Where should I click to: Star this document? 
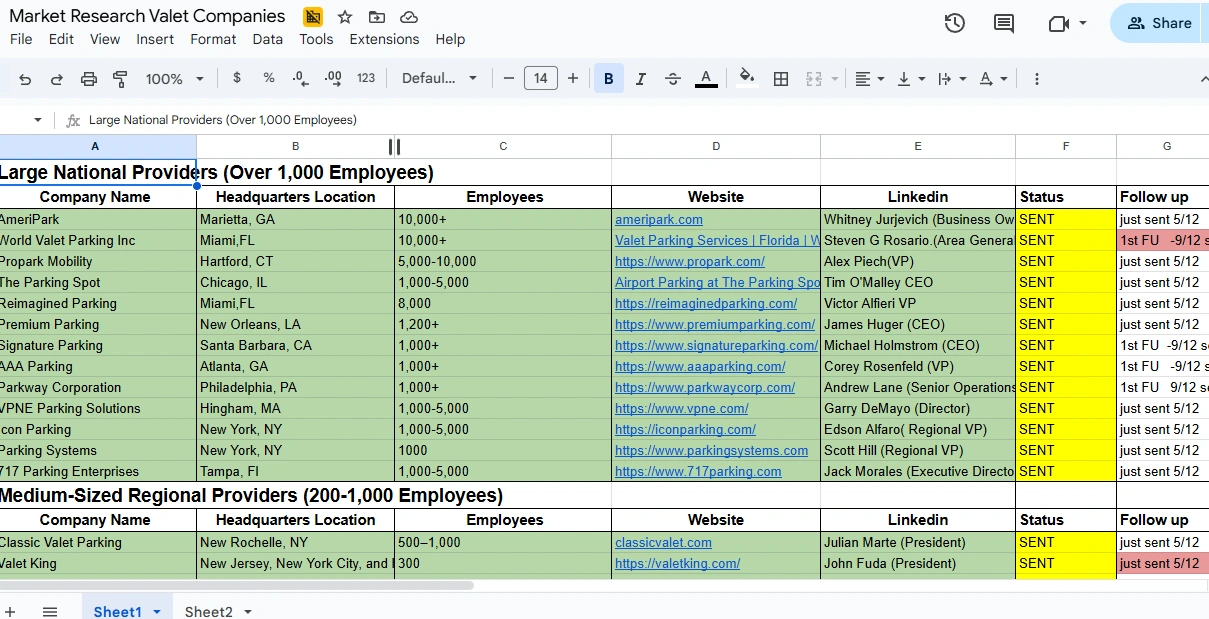pos(345,17)
